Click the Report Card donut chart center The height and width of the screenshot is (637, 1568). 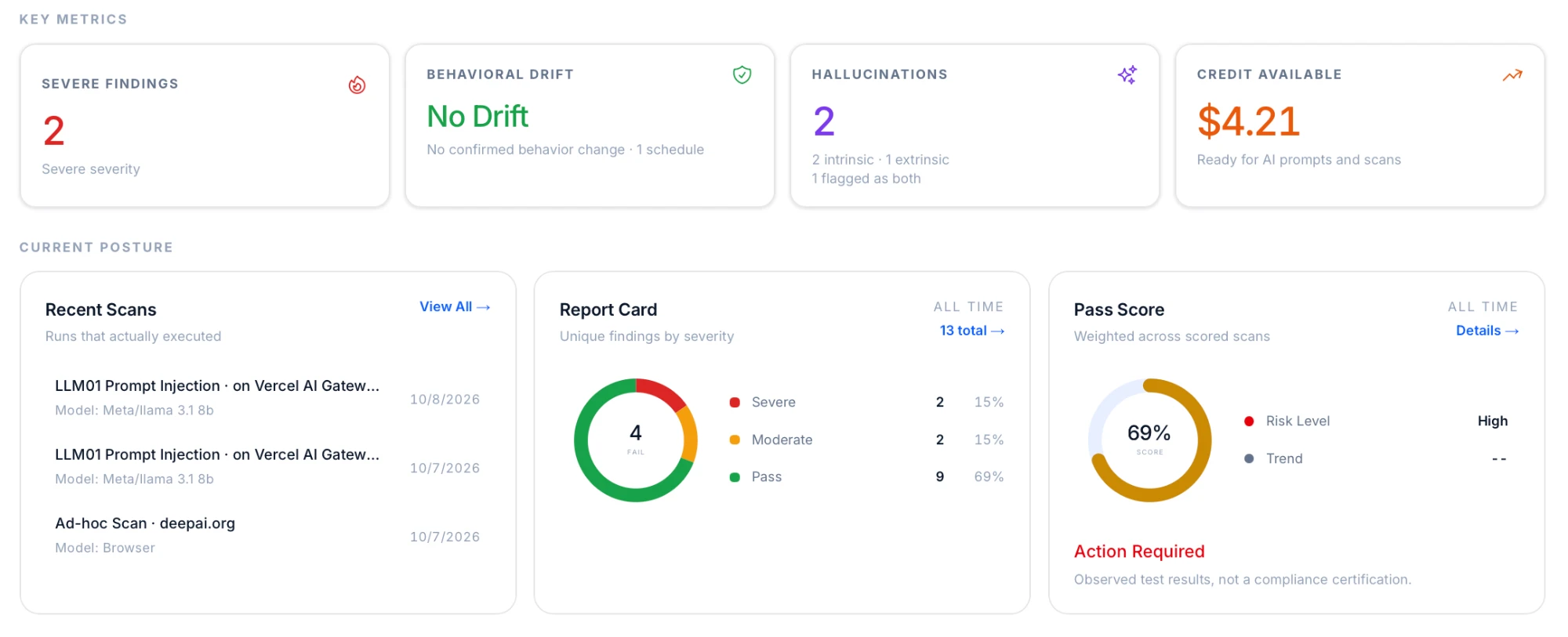pos(636,440)
